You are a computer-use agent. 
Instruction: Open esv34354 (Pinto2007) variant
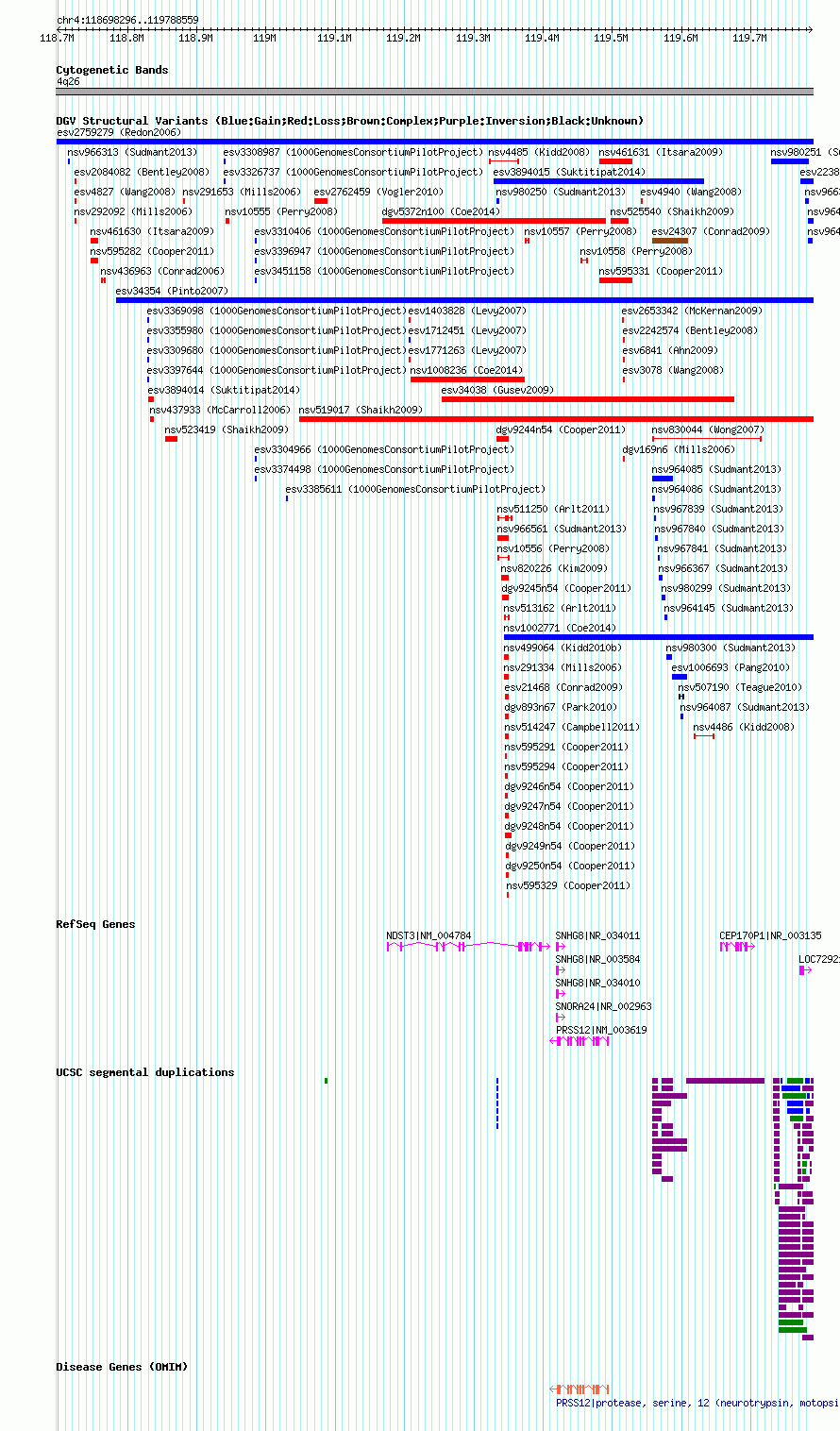click(172, 291)
